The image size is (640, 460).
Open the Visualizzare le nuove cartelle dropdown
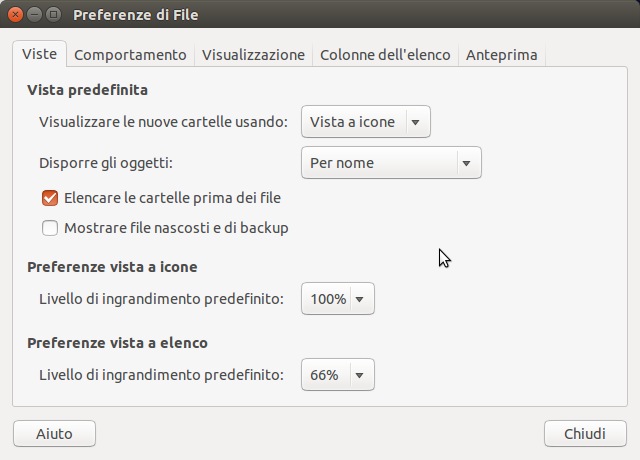(x=365, y=123)
